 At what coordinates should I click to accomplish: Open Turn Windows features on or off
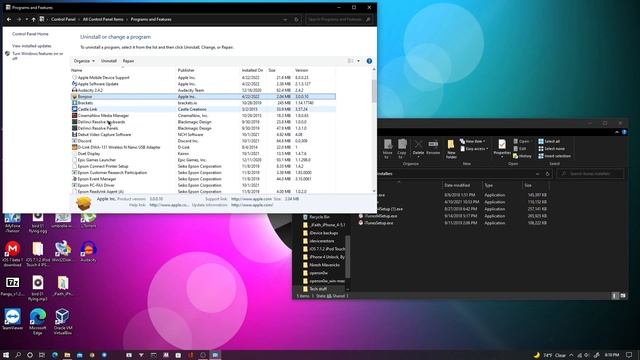pos(38,56)
